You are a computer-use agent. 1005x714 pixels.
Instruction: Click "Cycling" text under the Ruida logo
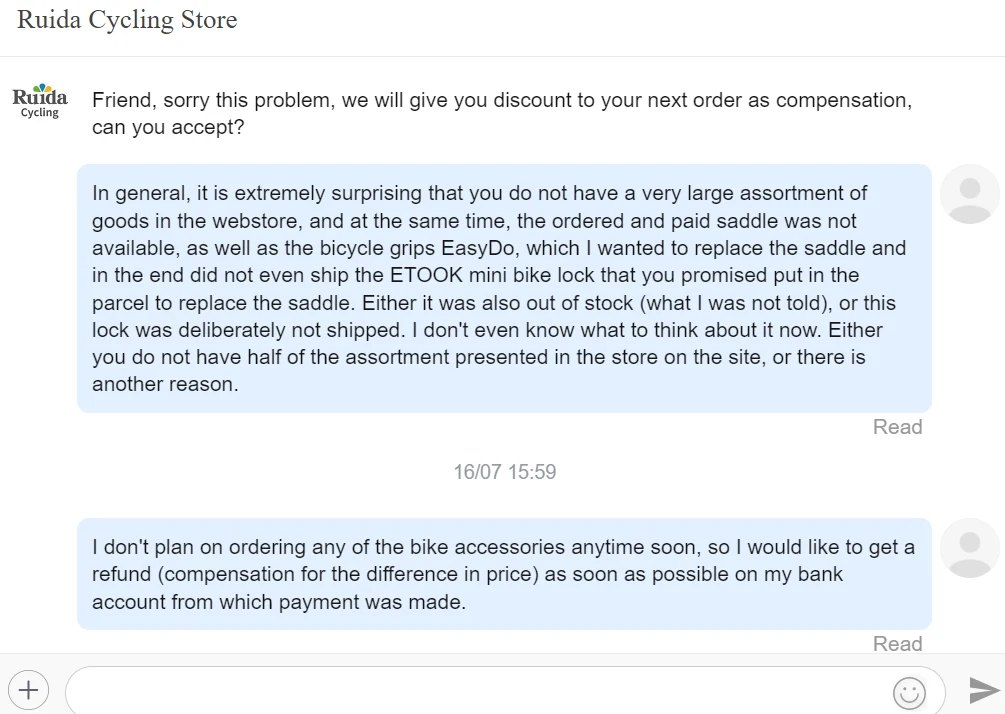pos(40,113)
